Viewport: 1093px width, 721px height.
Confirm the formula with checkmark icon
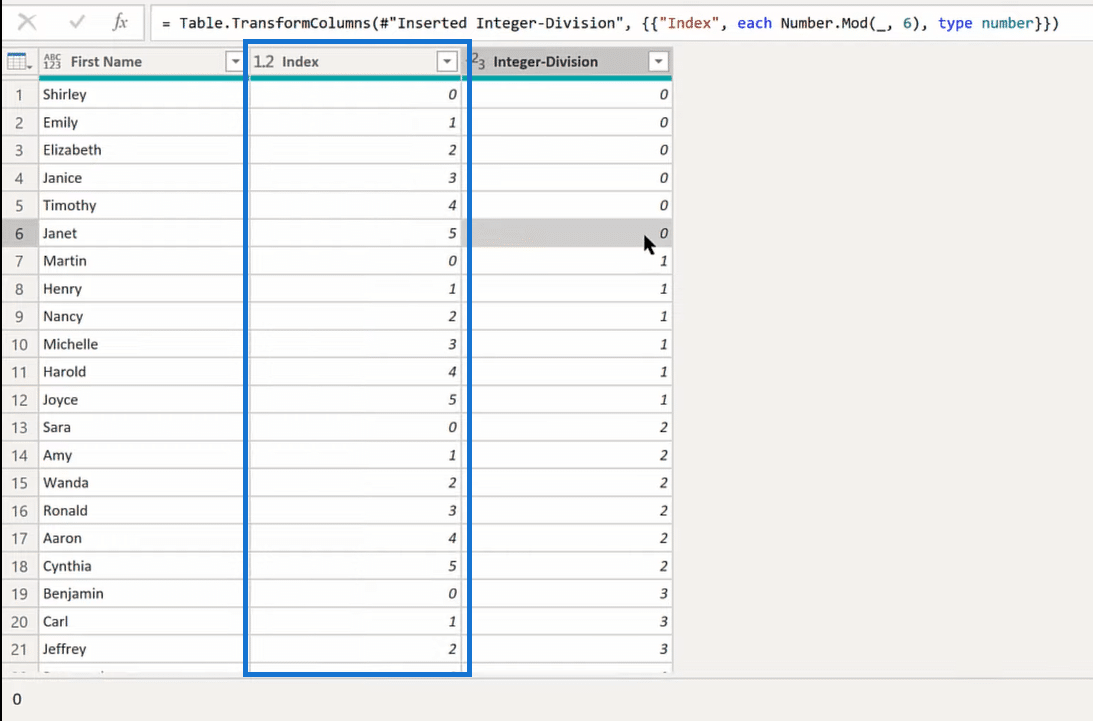77,22
